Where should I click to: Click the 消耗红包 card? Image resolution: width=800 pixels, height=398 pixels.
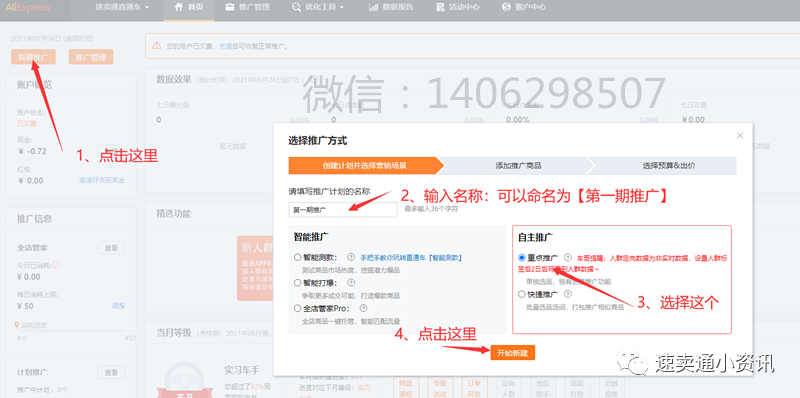(577, 387)
